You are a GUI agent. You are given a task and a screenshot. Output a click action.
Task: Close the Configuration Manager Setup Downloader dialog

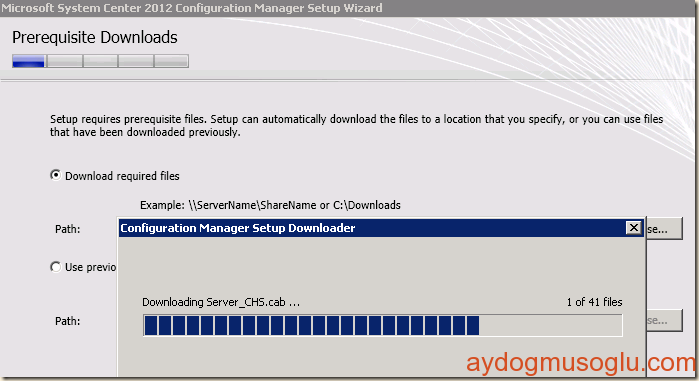[633, 228]
